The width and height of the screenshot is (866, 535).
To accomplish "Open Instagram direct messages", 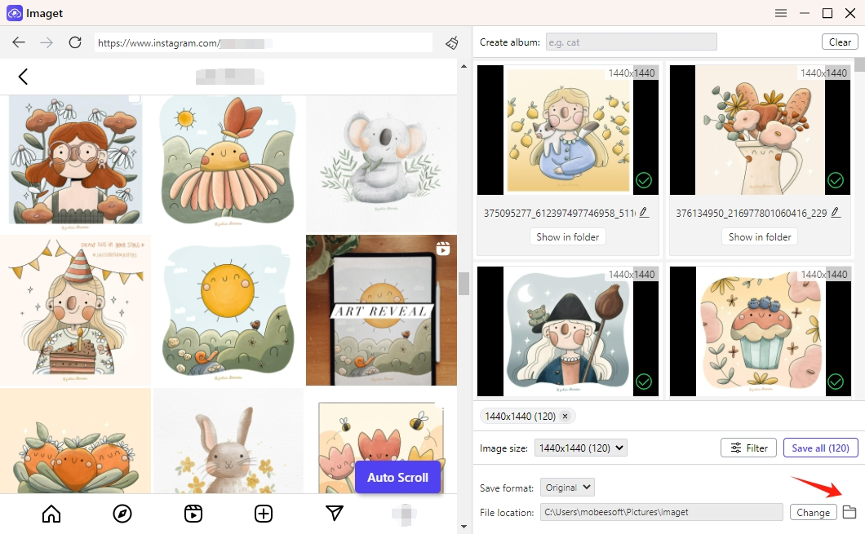I will 334,513.
